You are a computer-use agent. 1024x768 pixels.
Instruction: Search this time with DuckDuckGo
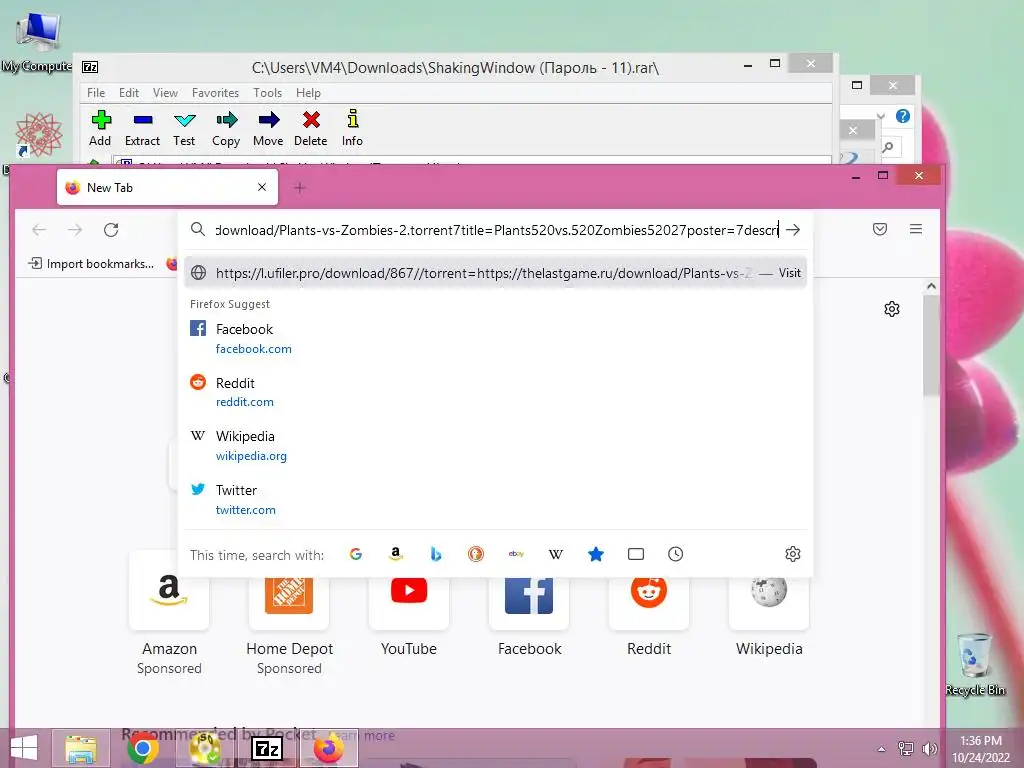pyautogui.click(x=475, y=554)
